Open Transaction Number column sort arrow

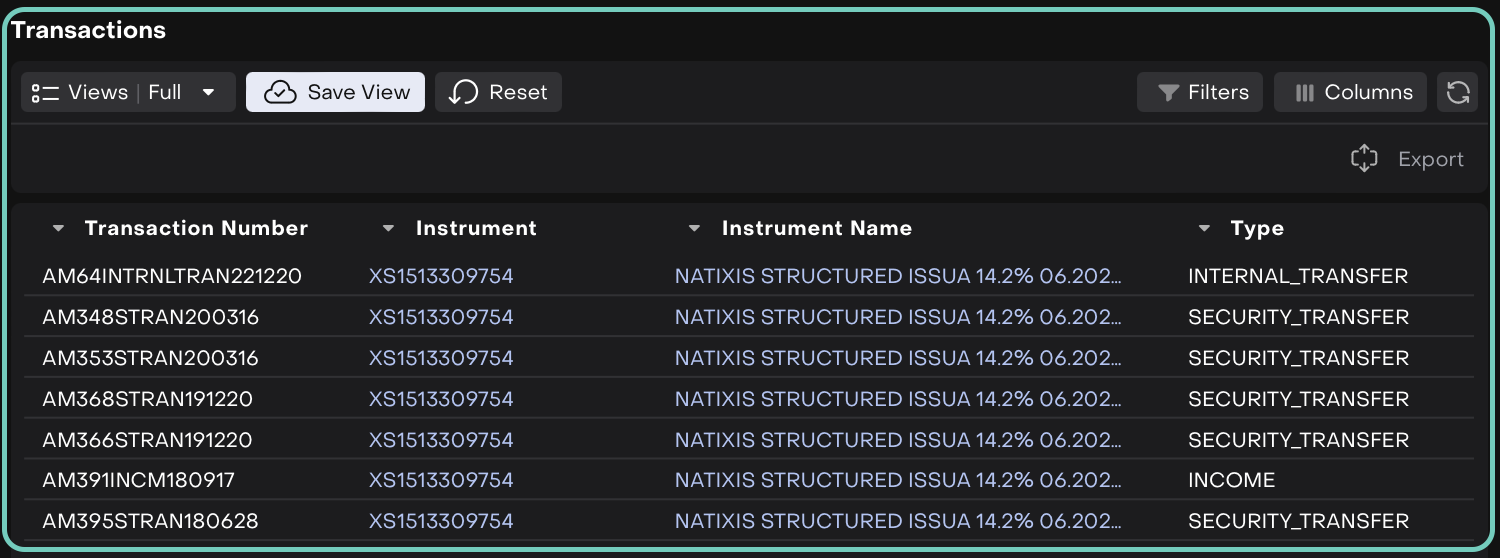pyautogui.click(x=59, y=229)
